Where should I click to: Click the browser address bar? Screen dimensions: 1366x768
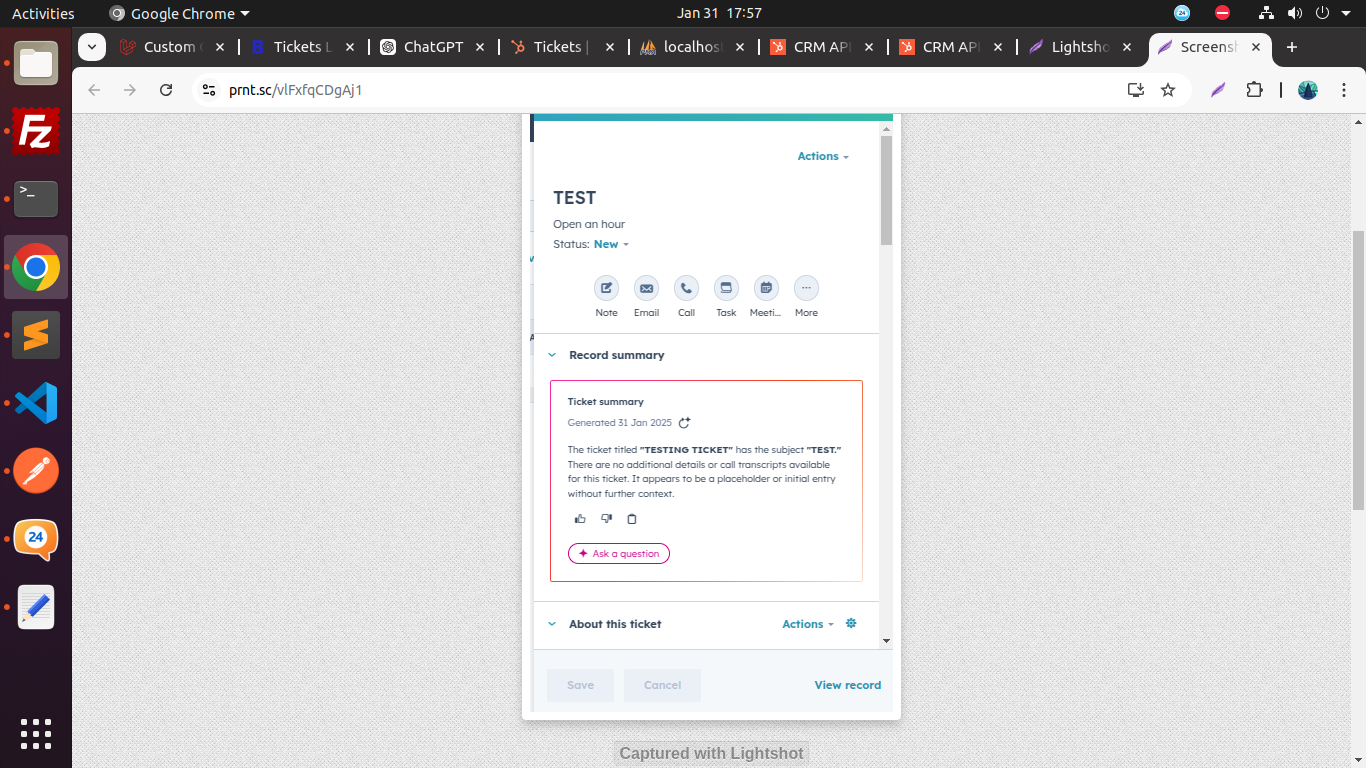tap(660, 90)
